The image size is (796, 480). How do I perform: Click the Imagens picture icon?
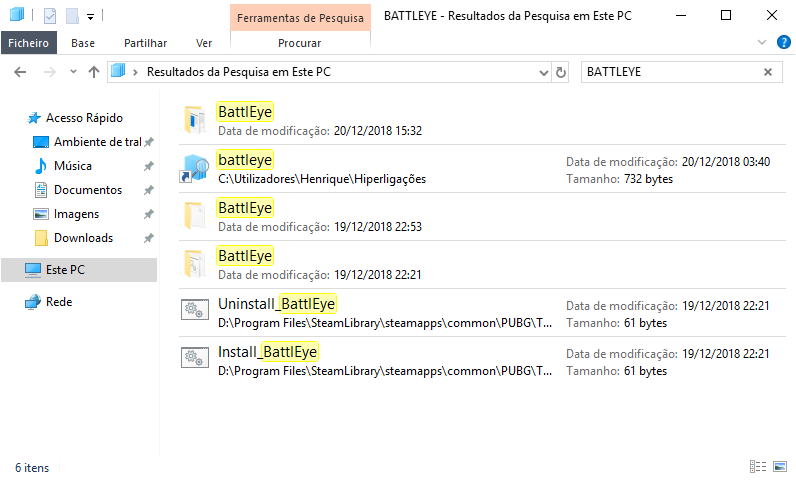pyautogui.click(x=41, y=214)
